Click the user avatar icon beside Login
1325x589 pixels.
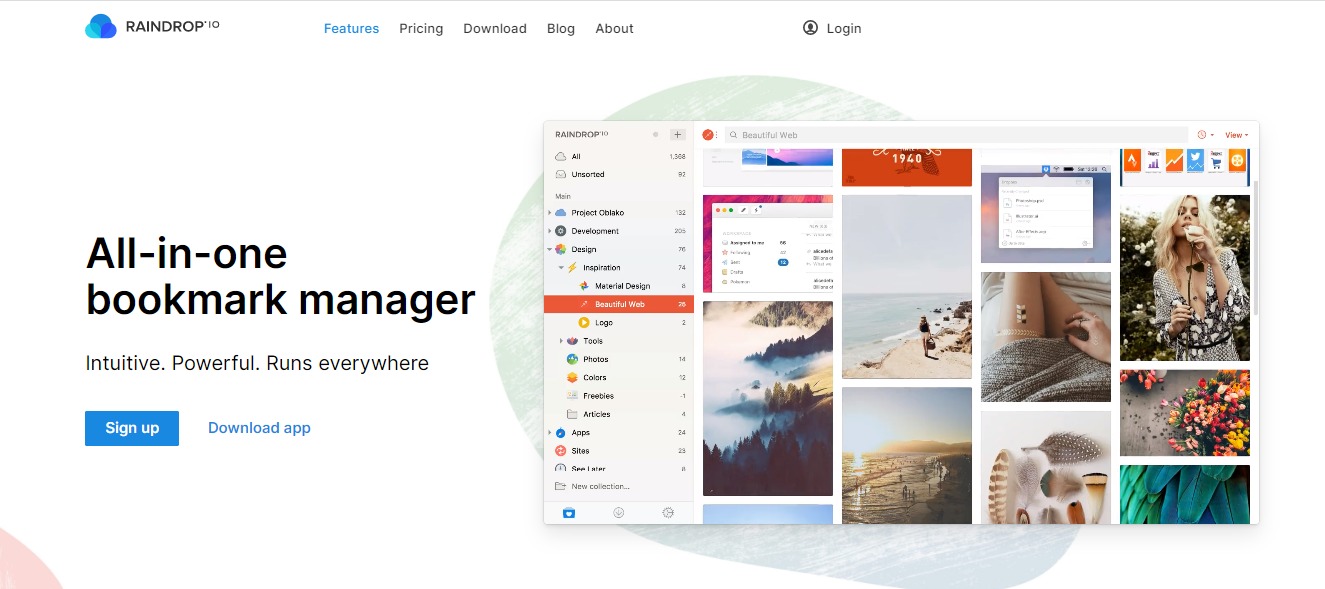810,28
